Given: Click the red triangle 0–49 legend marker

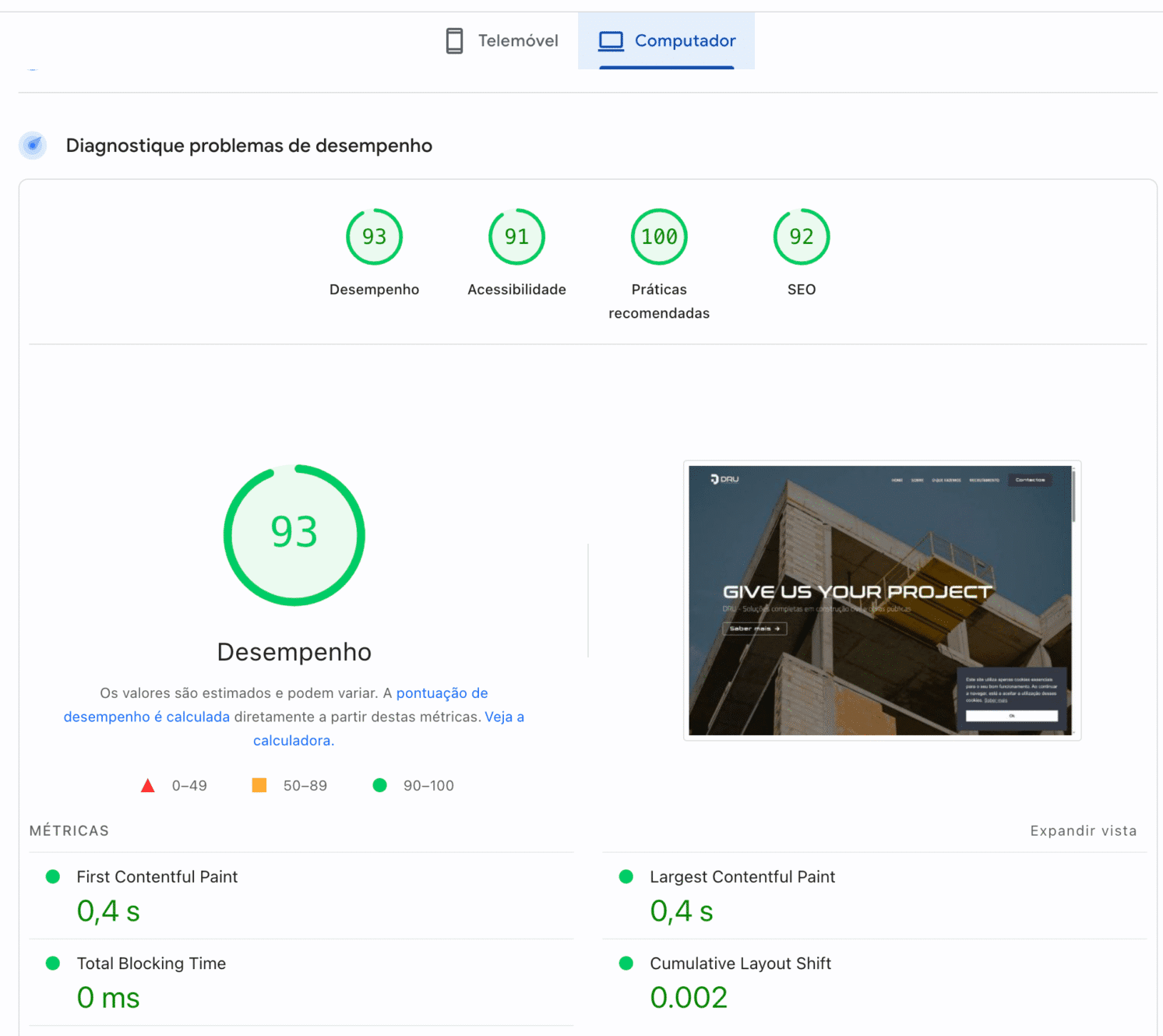Looking at the screenshot, I should point(148,785).
